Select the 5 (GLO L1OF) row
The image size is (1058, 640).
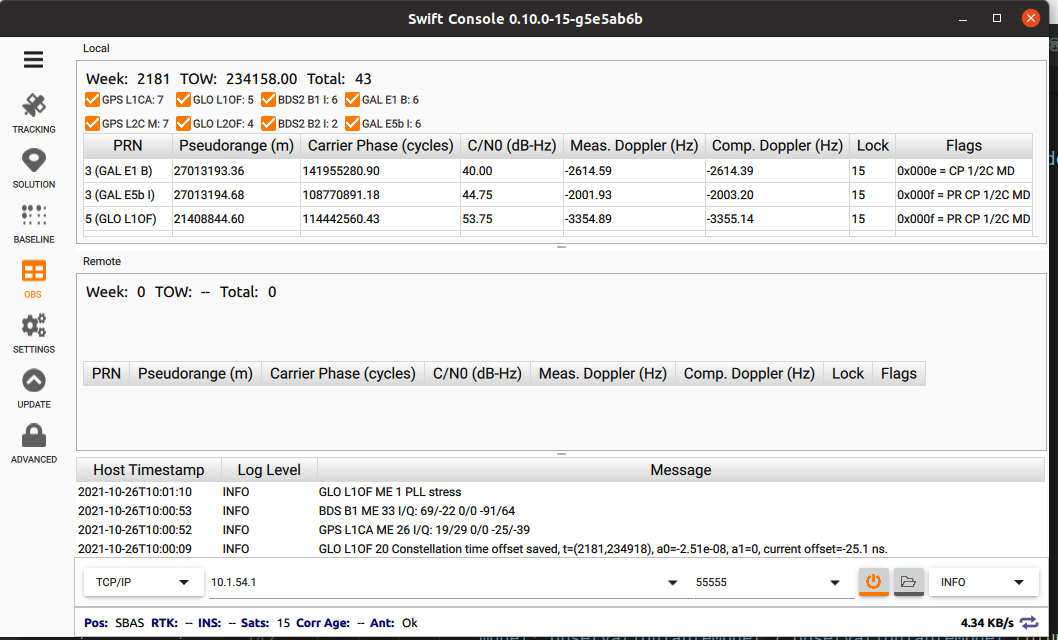click(557, 219)
